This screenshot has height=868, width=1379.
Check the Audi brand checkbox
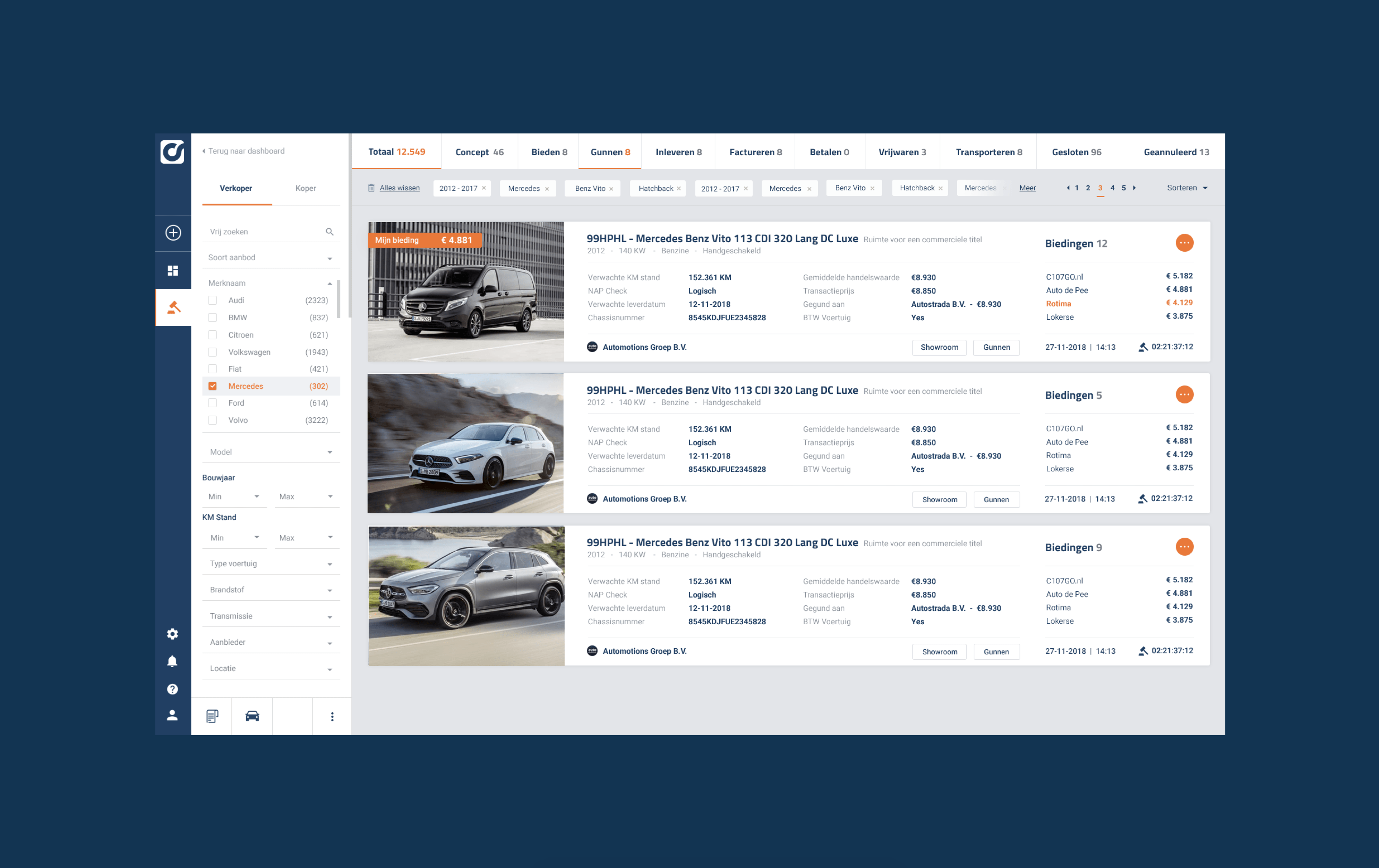coord(213,301)
